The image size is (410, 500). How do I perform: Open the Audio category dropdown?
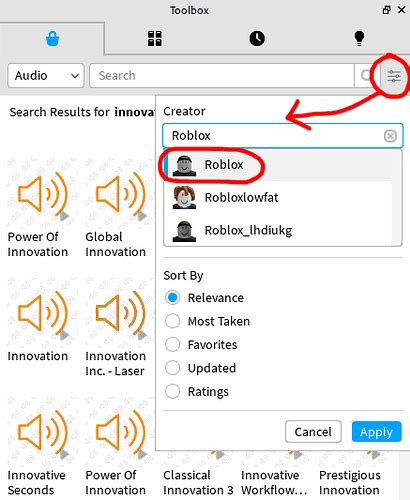click(46, 76)
